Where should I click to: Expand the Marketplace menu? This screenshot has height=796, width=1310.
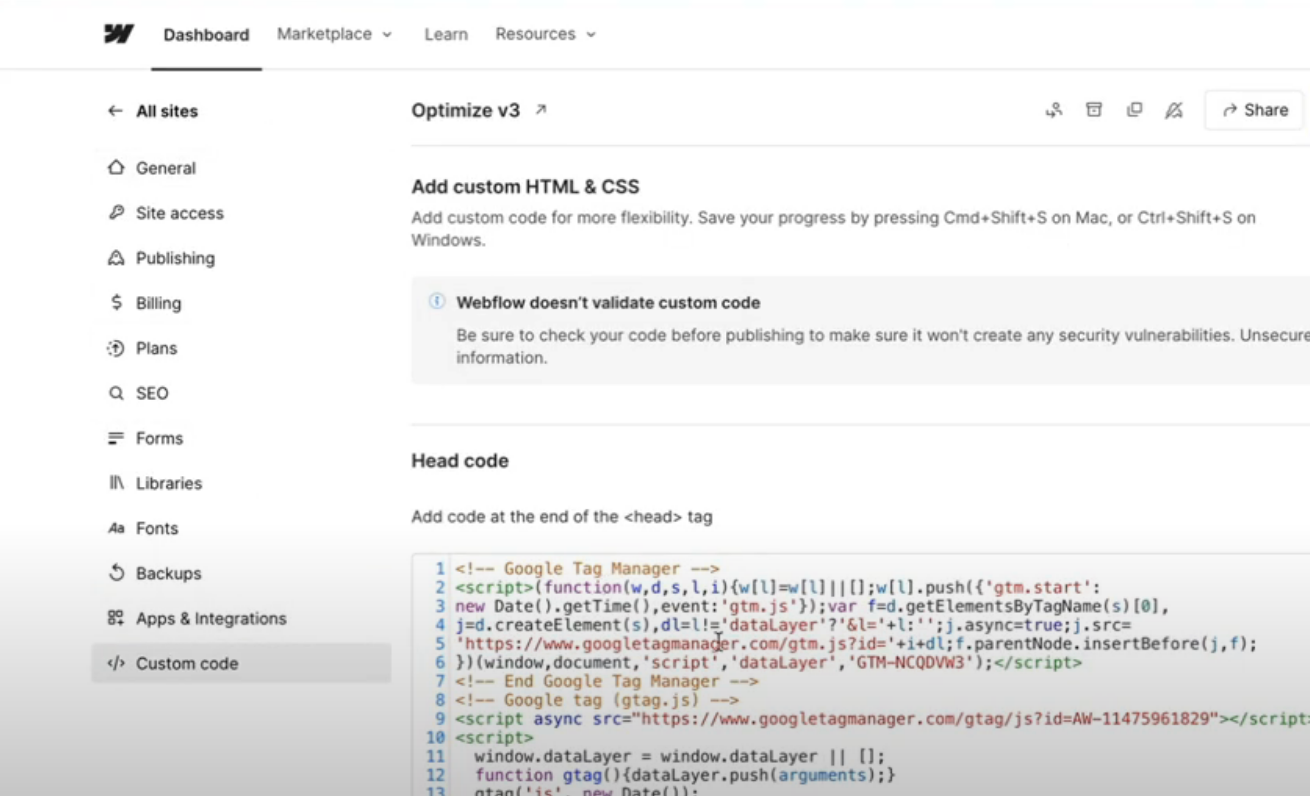pyautogui.click(x=334, y=34)
